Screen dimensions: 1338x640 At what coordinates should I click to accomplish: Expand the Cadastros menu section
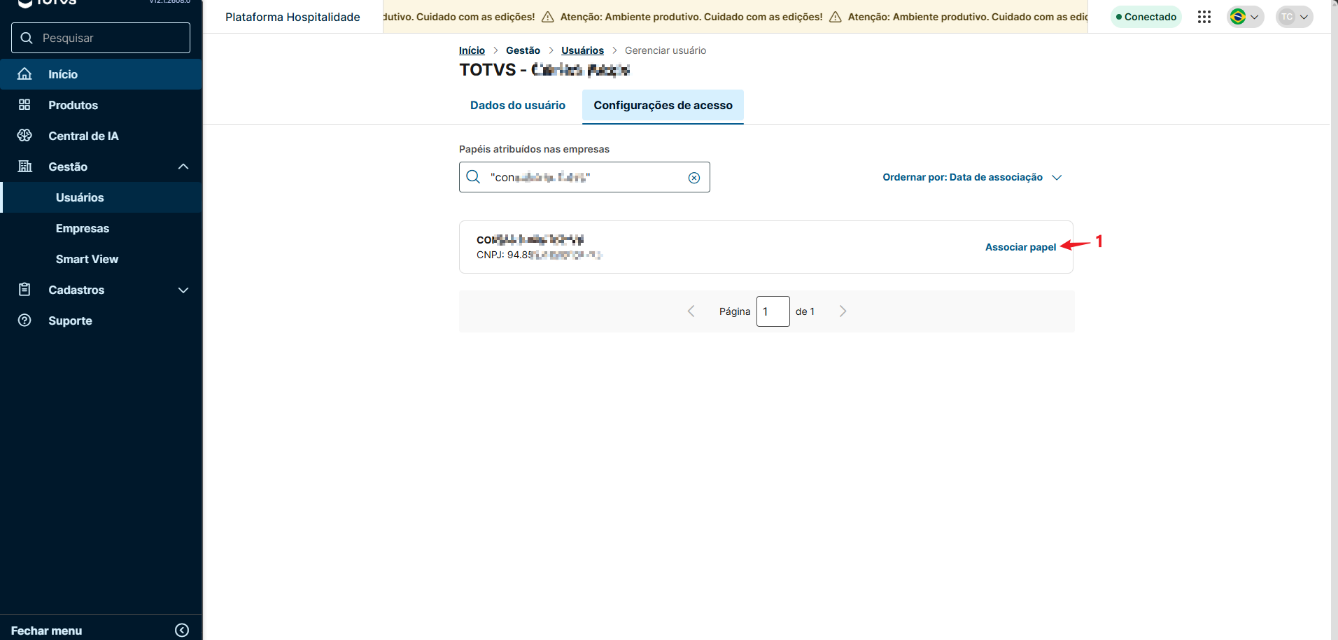[183, 290]
